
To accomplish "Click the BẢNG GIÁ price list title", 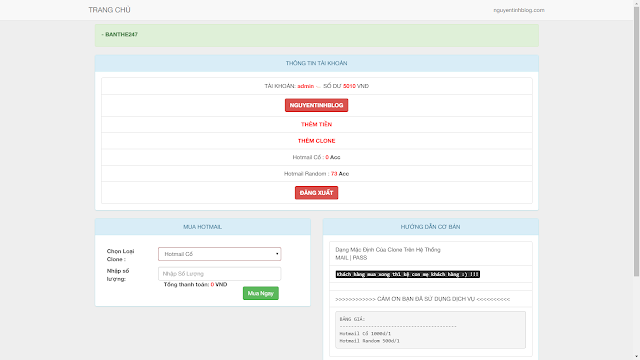I will pos(352,319).
